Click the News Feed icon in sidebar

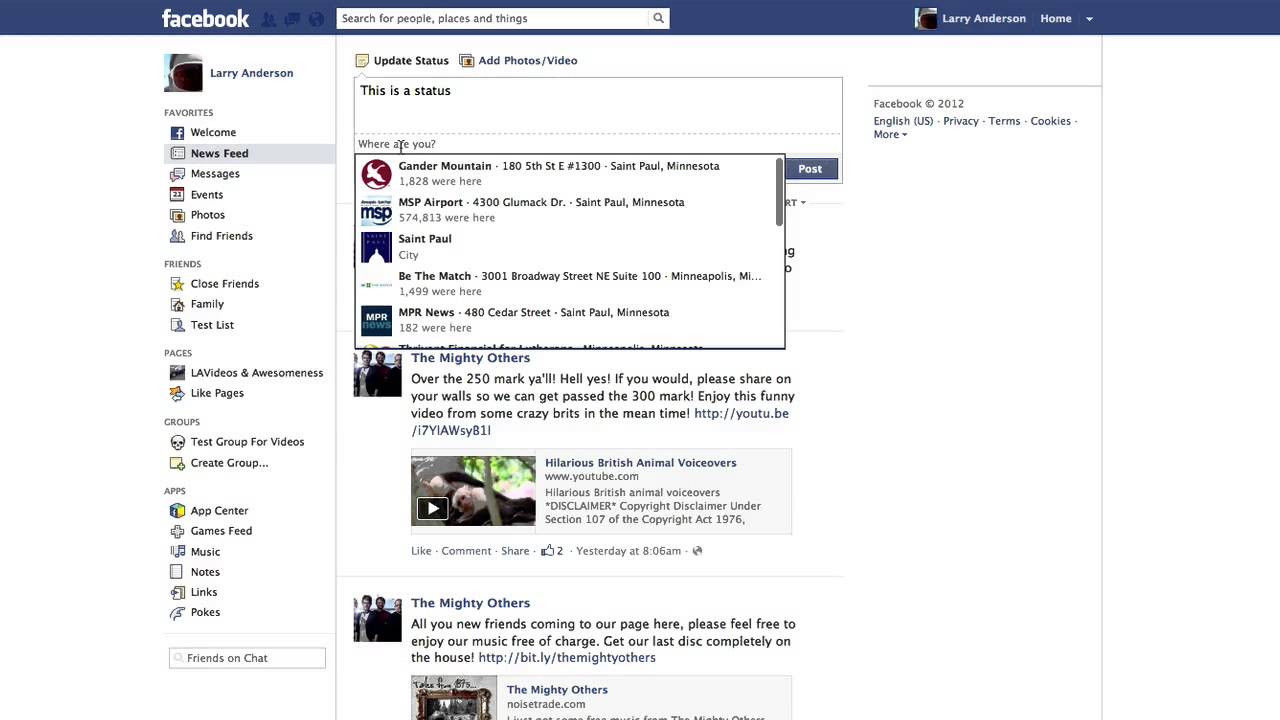(177, 153)
